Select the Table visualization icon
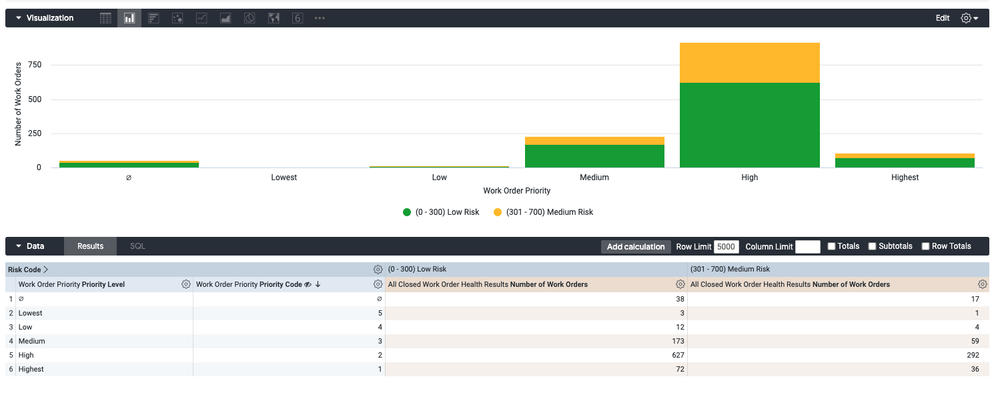The height and width of the screenshot is (395, 998). (x=106, y=18)
